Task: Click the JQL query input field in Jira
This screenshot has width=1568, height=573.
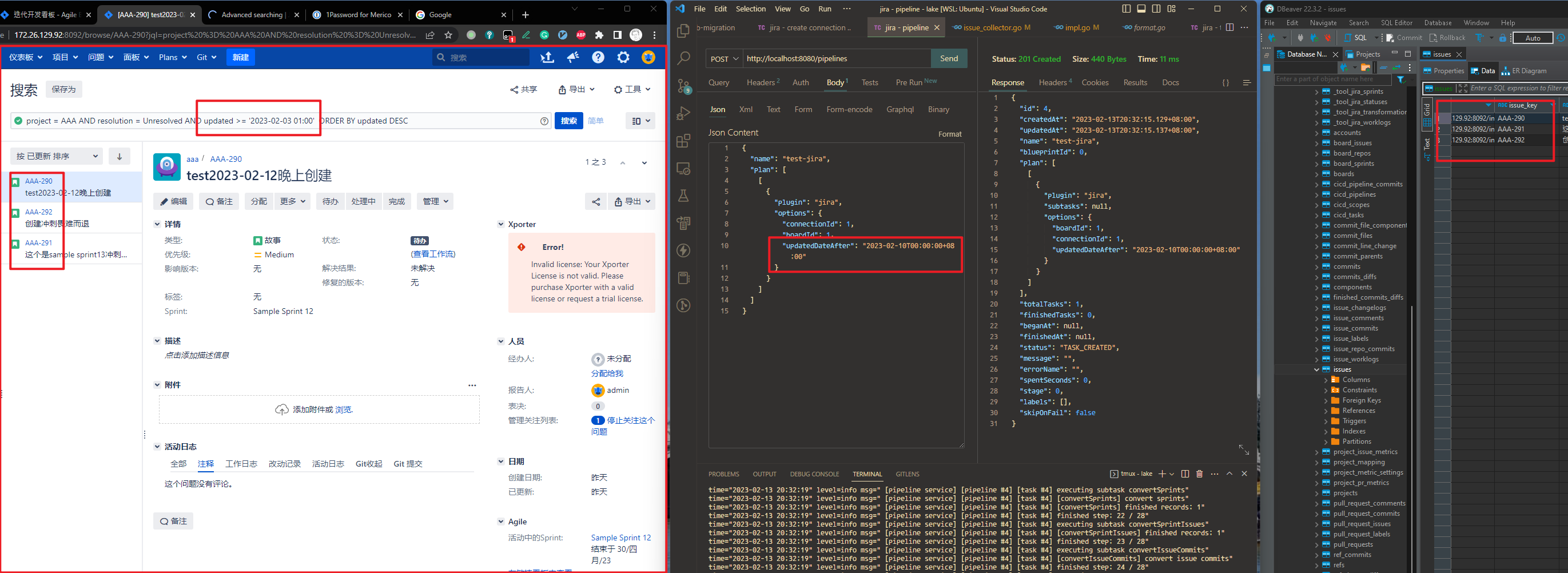Action: point(280,121)
